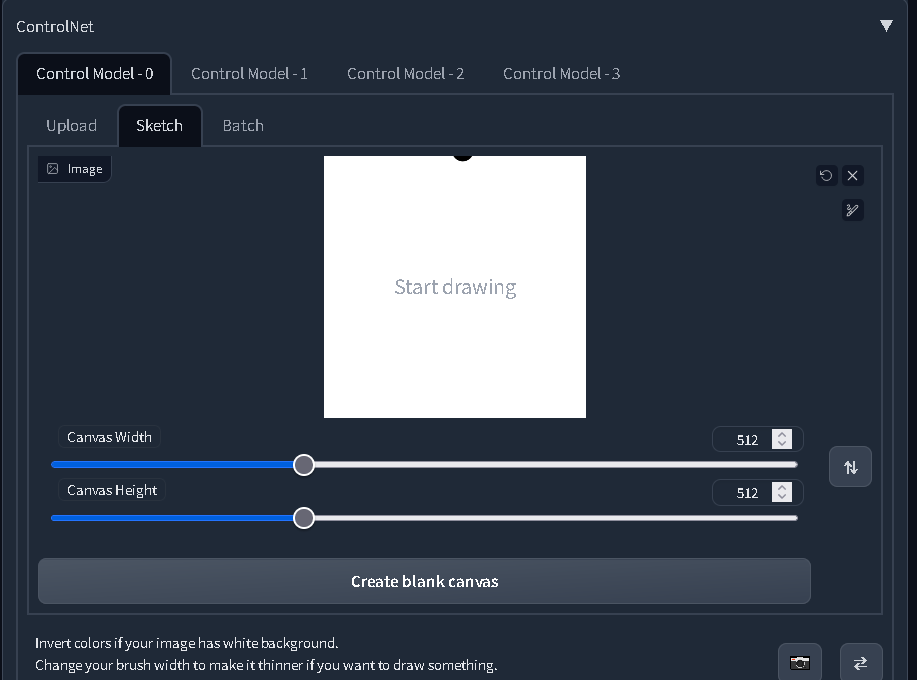Open the Control Model - 2 tab
Screen dimensions: 917x680
tap(405, 73)
